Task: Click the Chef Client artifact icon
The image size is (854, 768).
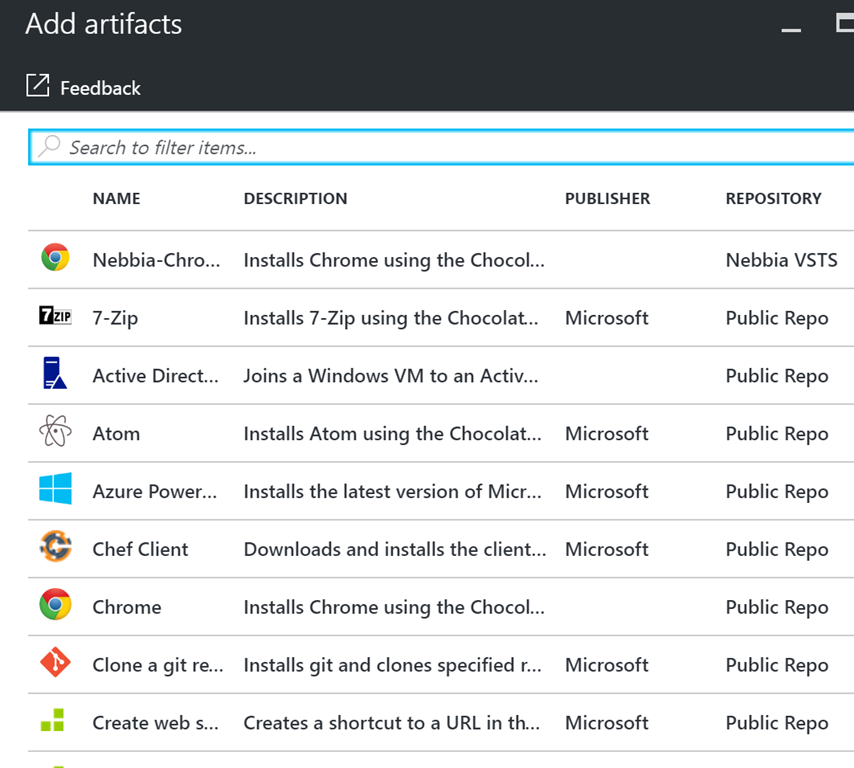Action: (55, 546)
